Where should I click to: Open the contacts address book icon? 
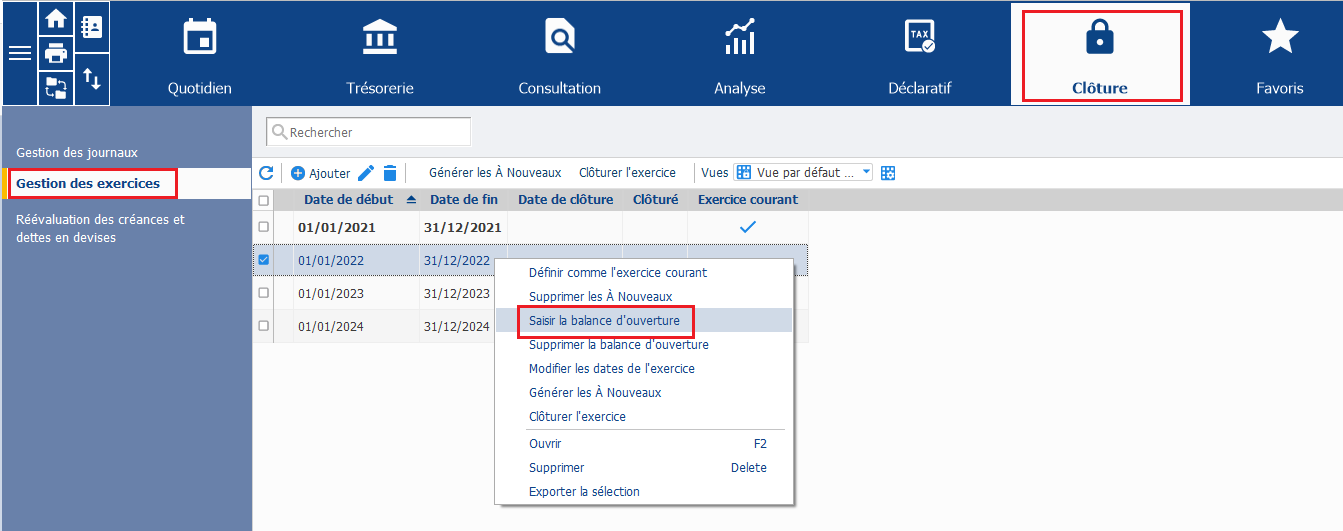91,27
